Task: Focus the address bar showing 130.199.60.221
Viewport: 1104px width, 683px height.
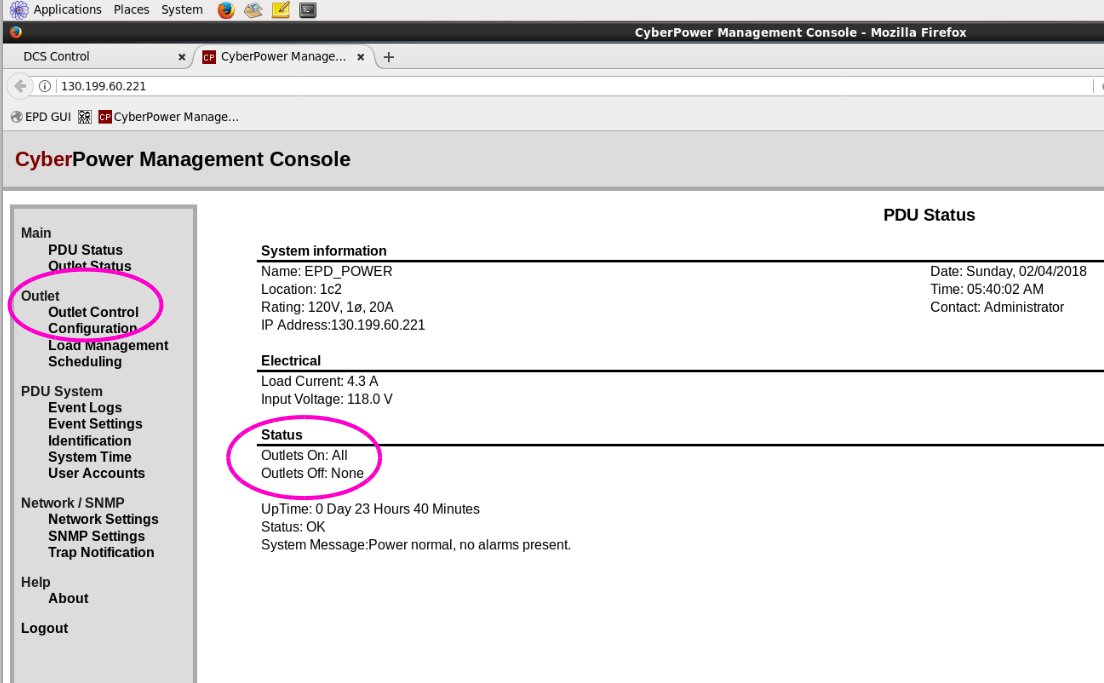Action: point(563,86)
